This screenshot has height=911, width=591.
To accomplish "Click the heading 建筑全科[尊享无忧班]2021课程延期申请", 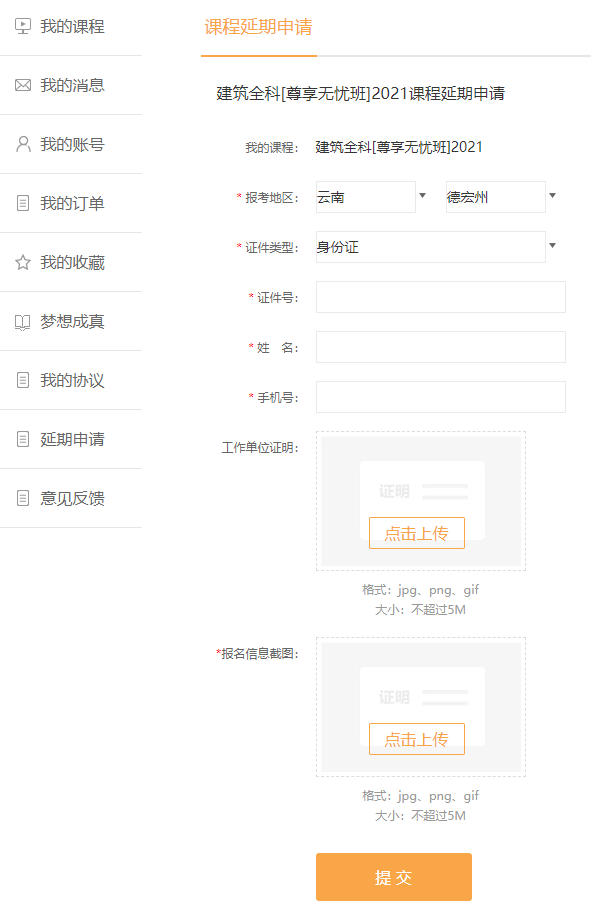I will pyautogui.click(x=360, y=94).
